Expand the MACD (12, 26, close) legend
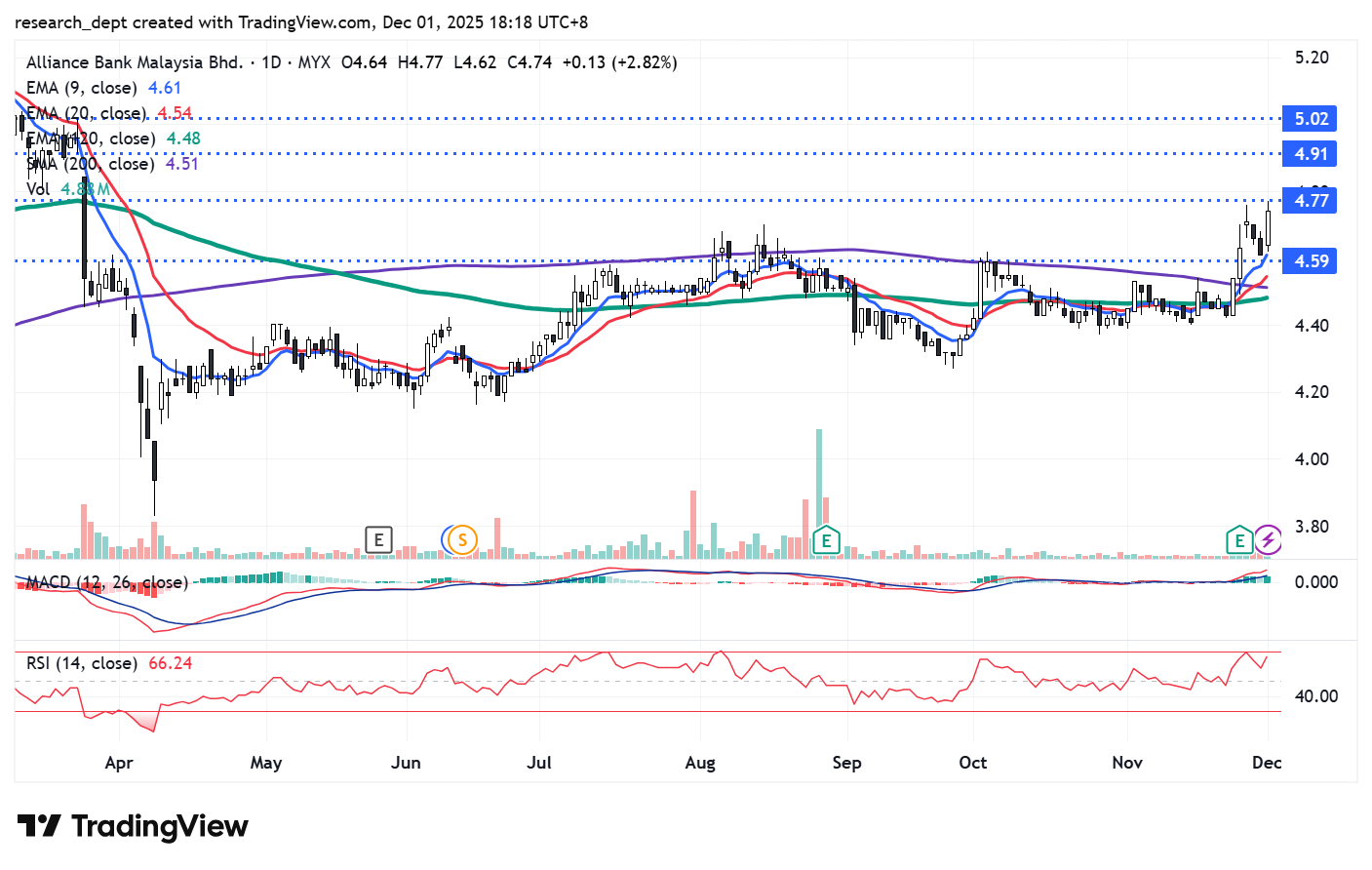This screenshot has height=870, width=1372. click(x=106, y=582)
